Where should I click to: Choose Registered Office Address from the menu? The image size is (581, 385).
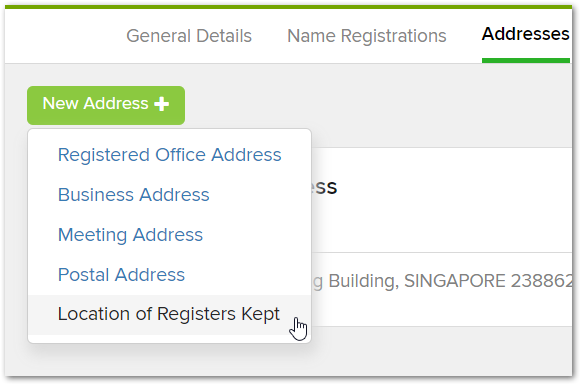click(169, 155)
